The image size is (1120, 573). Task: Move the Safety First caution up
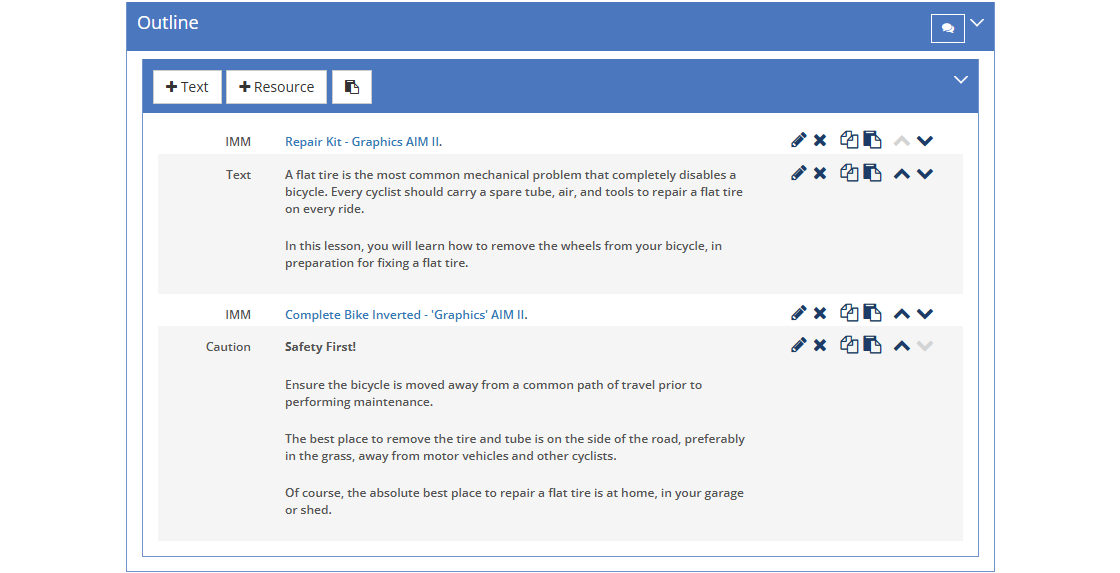pyautogui.click(x=902, y=346)
